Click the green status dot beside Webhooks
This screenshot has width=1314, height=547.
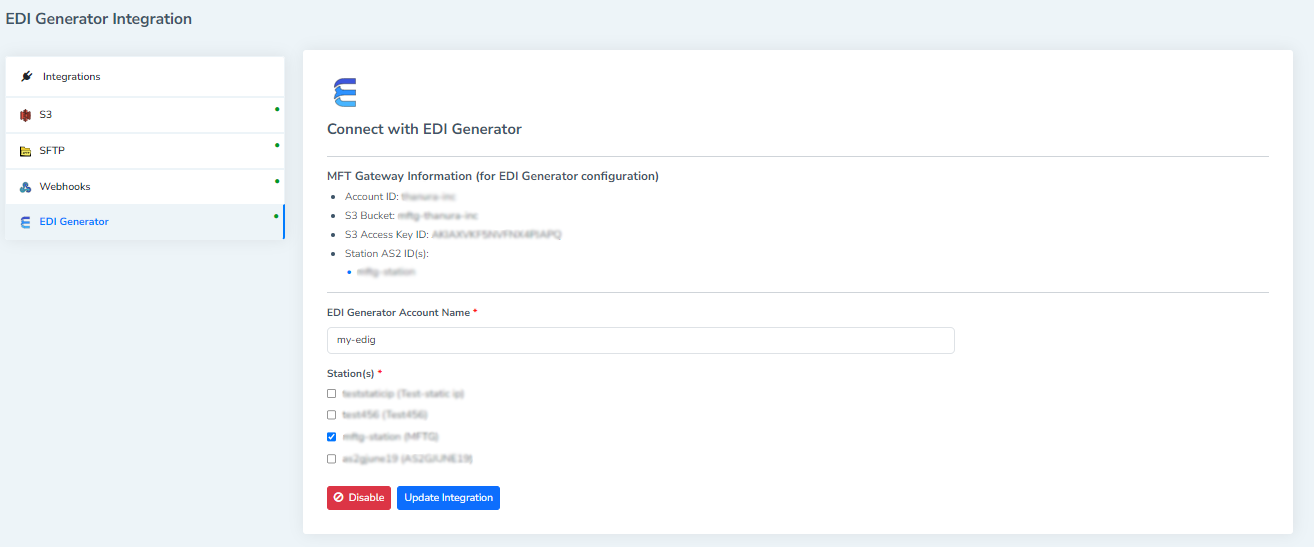[277, 180]
